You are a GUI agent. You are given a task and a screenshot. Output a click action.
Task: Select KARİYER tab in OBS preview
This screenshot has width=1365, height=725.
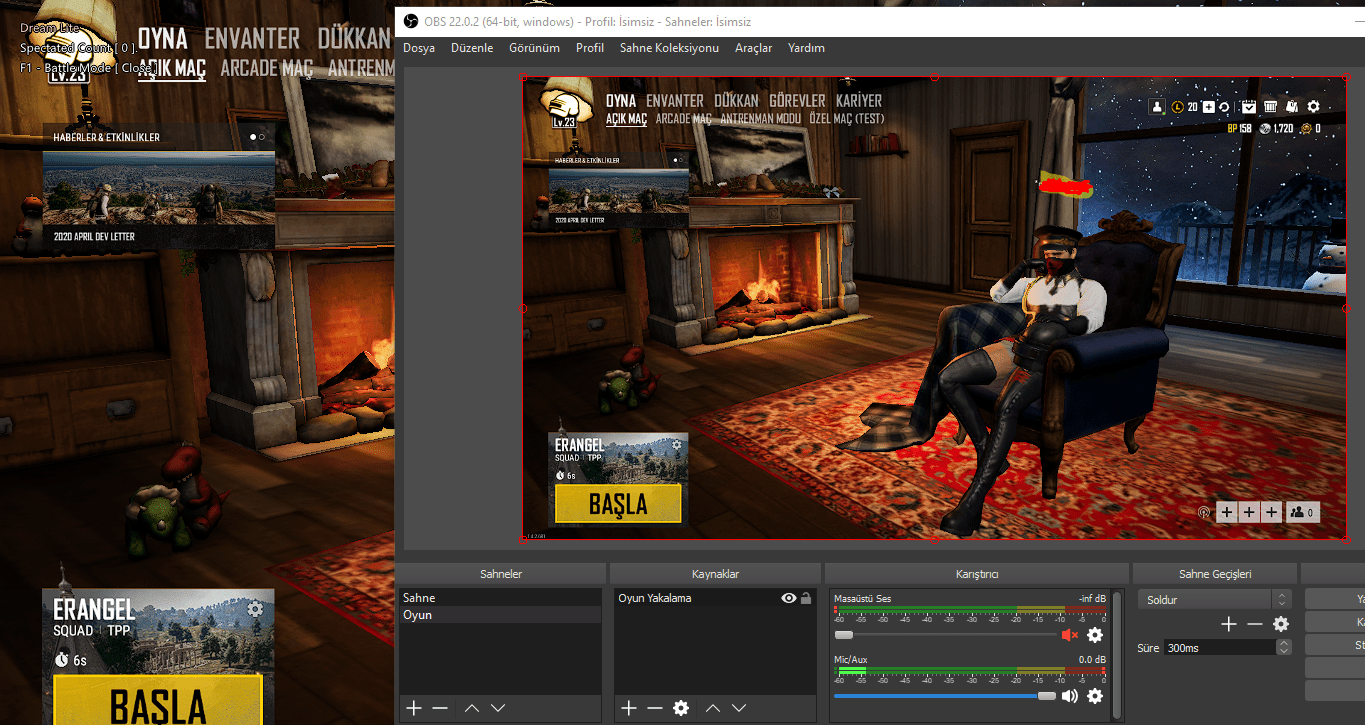coord(859,101)
